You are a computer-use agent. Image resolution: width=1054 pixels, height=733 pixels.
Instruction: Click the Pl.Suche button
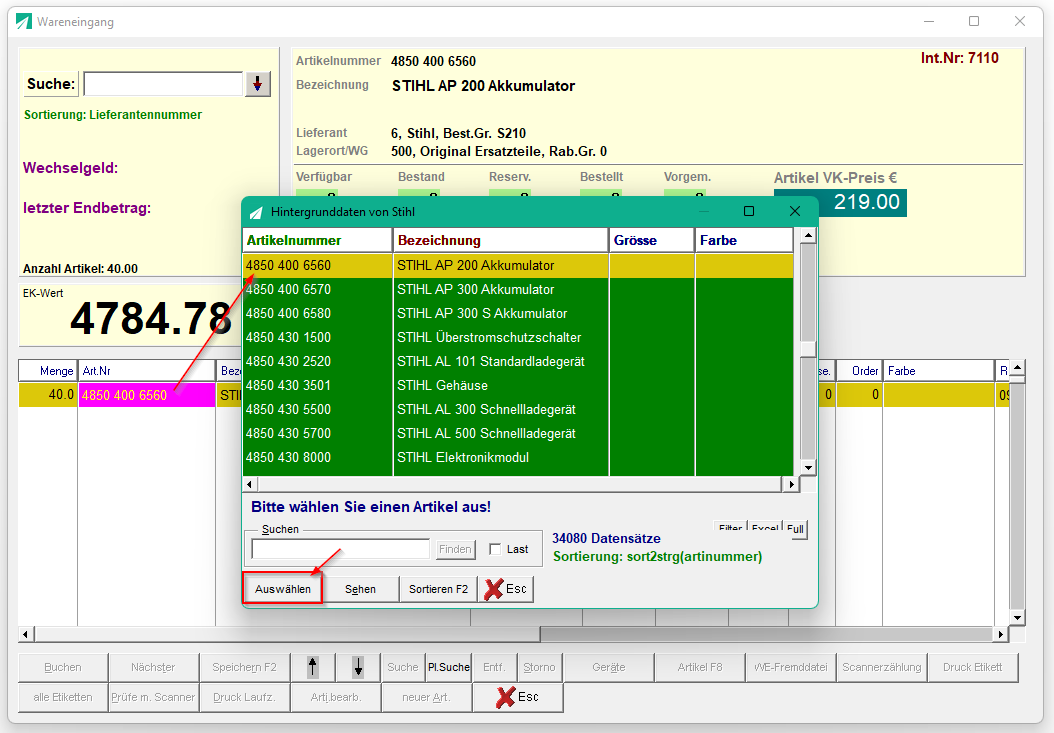click(448, 667)
